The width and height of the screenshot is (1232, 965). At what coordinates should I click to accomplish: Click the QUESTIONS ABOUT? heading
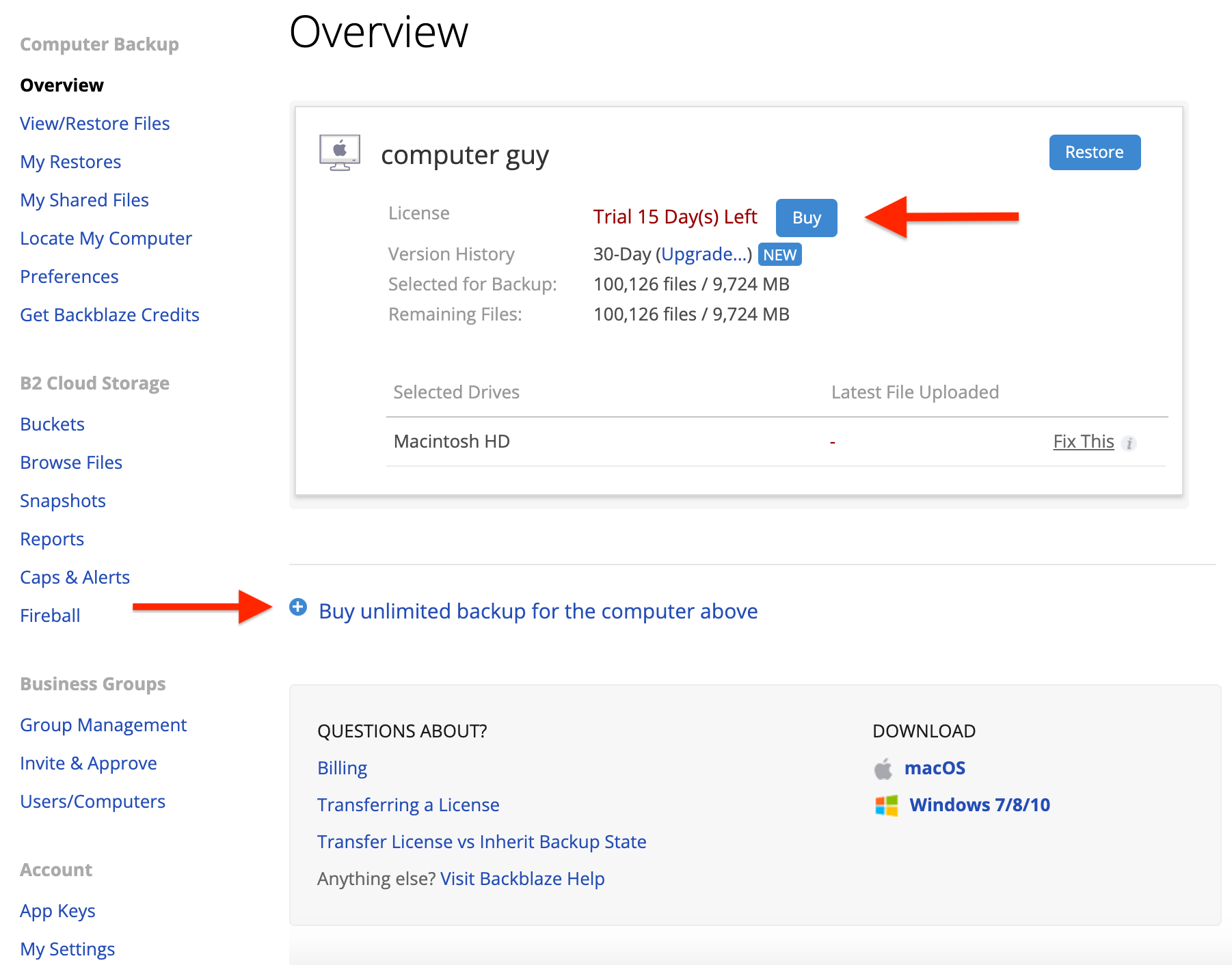pyautogui.click(x=402, y=731)
